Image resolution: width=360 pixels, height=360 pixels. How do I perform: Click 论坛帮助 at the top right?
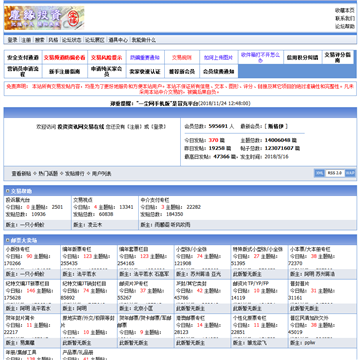345,26
